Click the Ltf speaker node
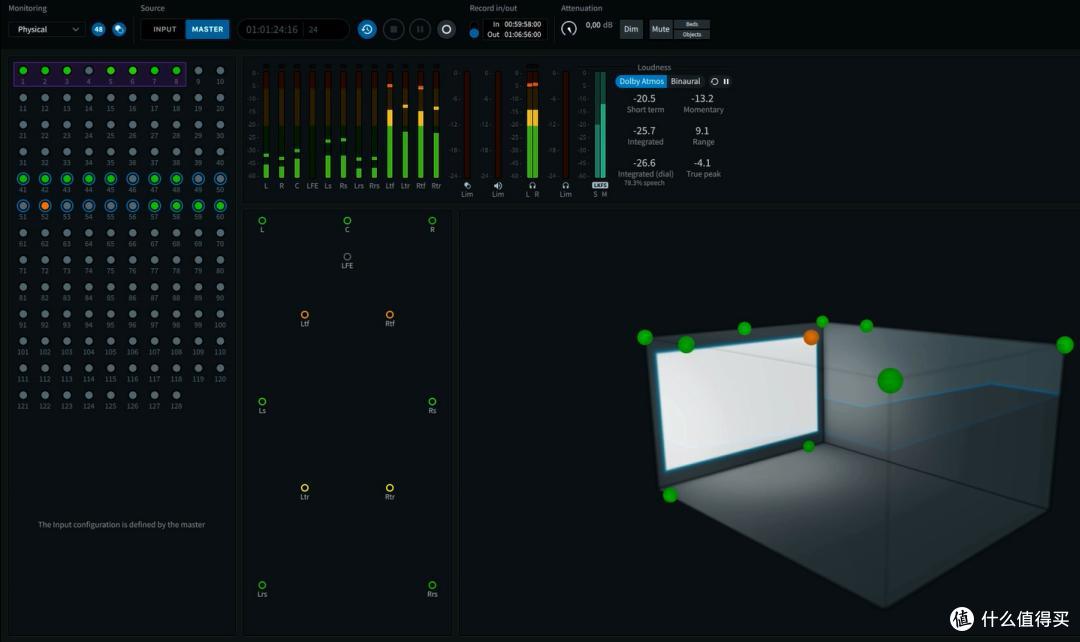This screenshot has height=642, width=1080. pyautogui.click(x=304, y=315)
